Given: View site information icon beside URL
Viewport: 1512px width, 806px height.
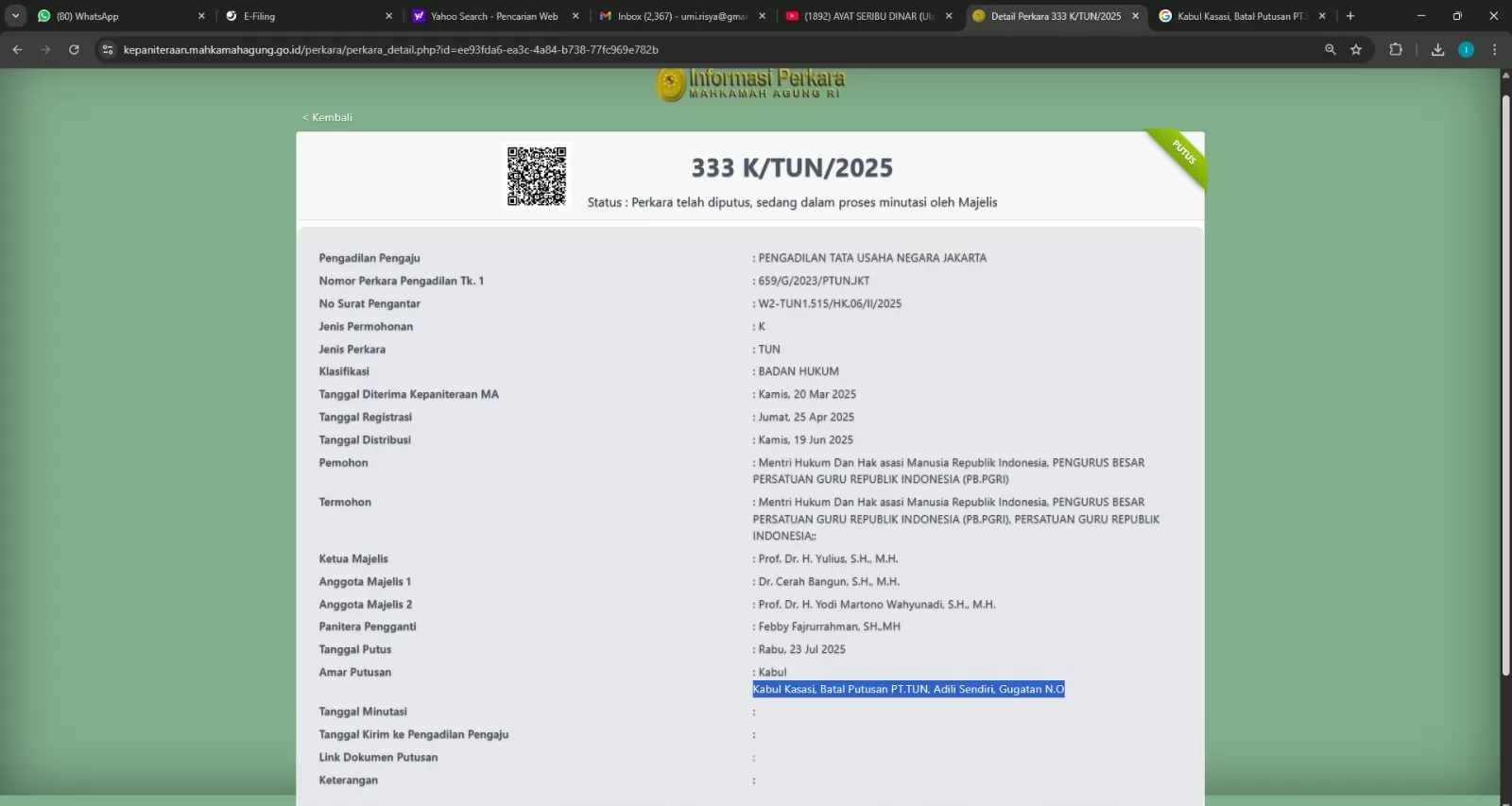Looking at the screenshot, I should [x=108, y=50].
